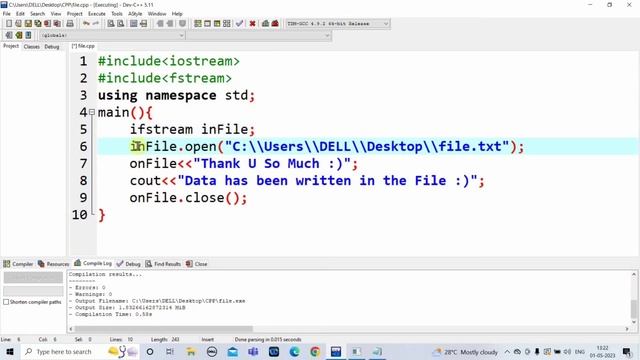Click the horizontal scrollbar in compile log
The height and width of the screenshot is (360, 640).
point(163,329)
